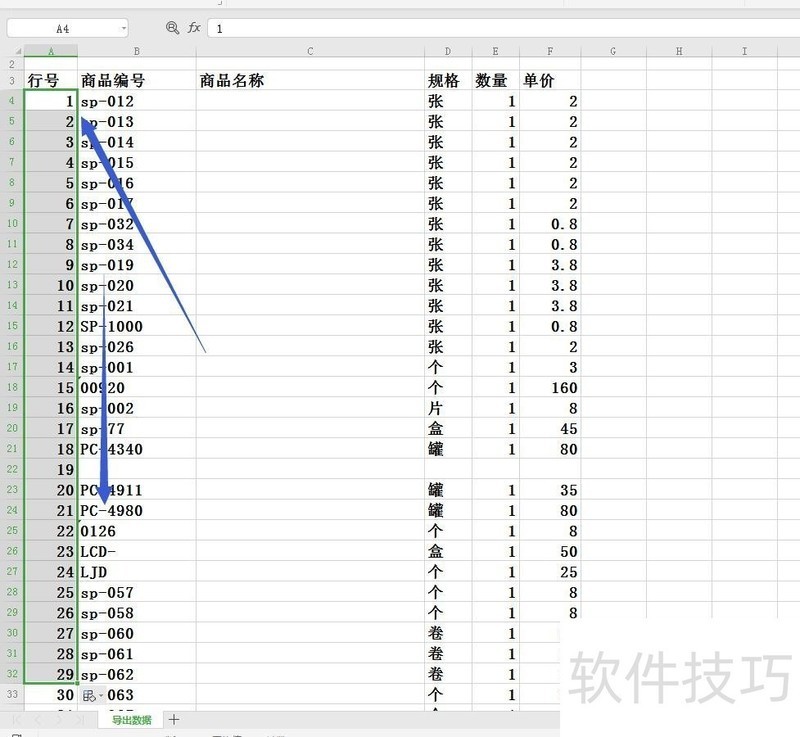The width and height of the screenshot is (800, 737).
Task: Click the 片 specification cell
Action: pyautogui.click(x=448, y=408)
